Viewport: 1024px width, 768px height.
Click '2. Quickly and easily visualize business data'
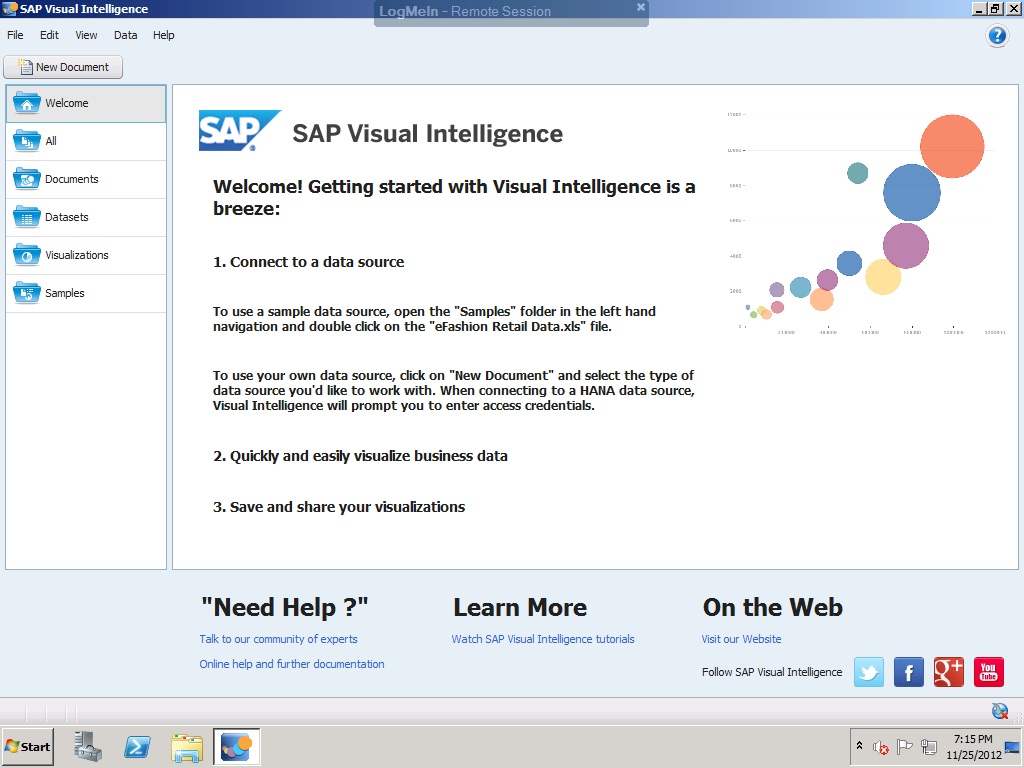[x=360, y=456]
